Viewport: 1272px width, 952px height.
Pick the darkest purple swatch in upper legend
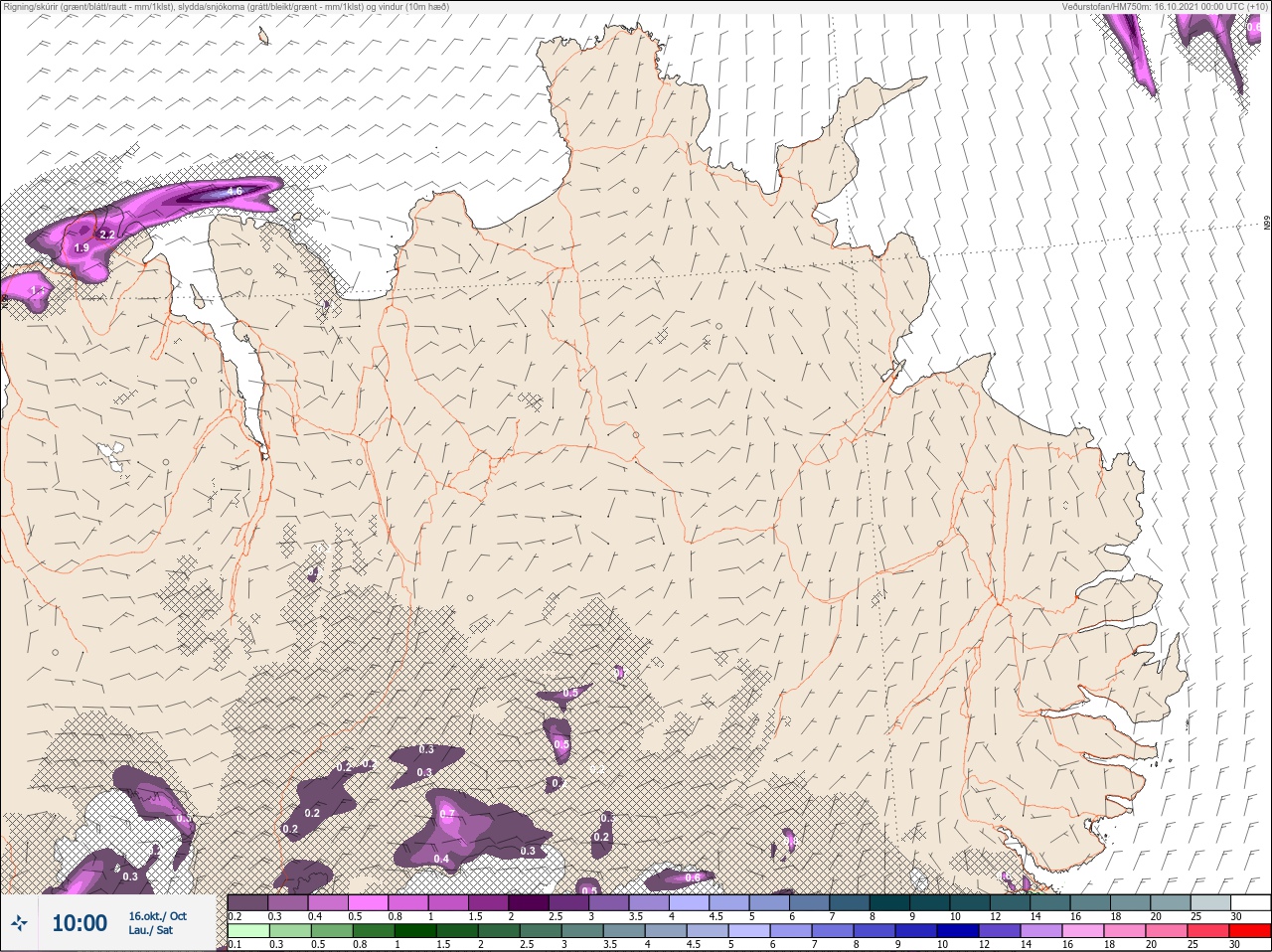click(529, 902)
